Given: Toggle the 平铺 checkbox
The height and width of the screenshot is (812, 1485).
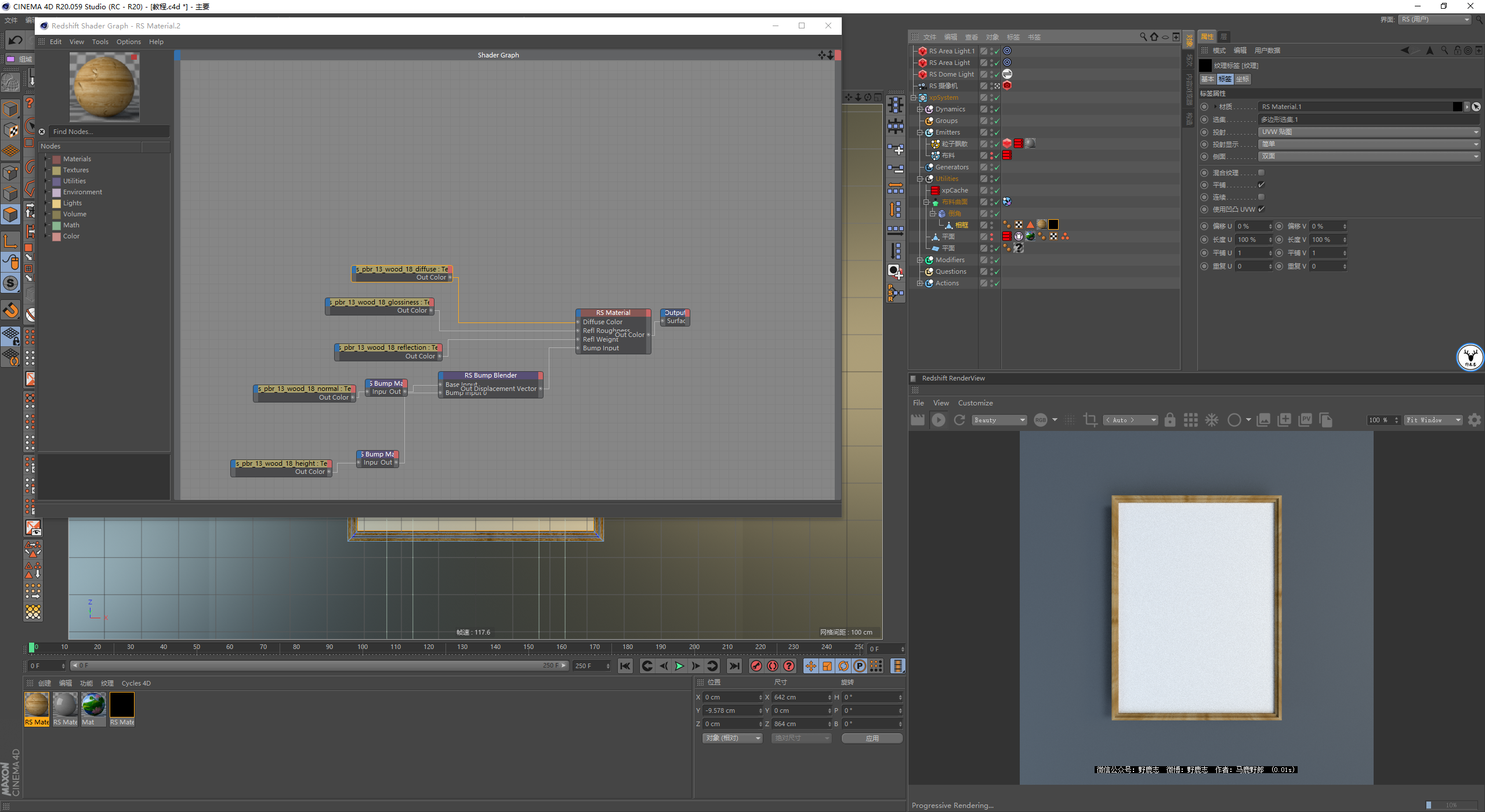Looking at the screenshot, I should (x=1261, y=184).
